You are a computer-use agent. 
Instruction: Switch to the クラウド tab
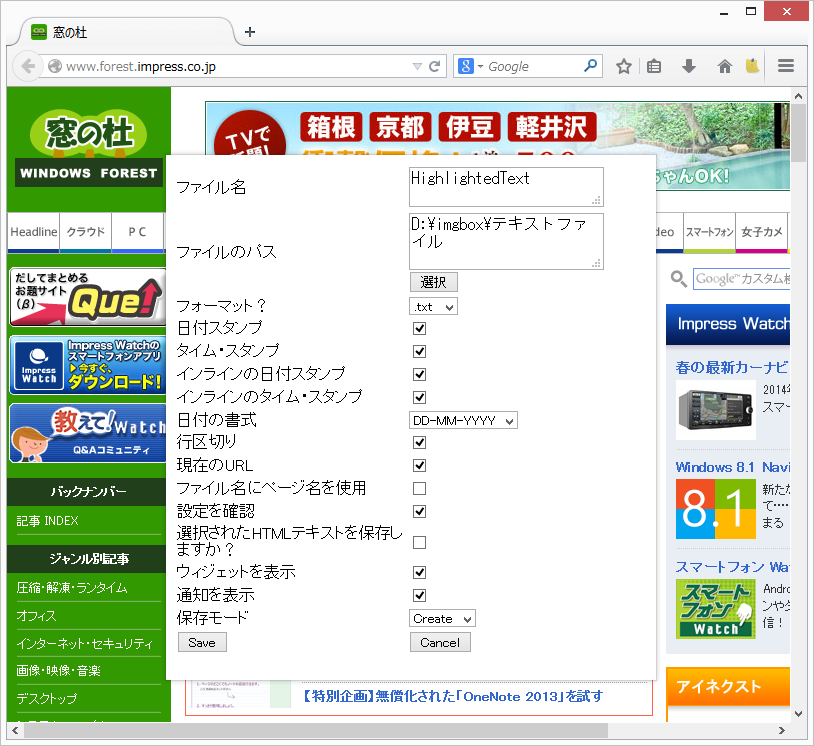(x=85, y=231)
